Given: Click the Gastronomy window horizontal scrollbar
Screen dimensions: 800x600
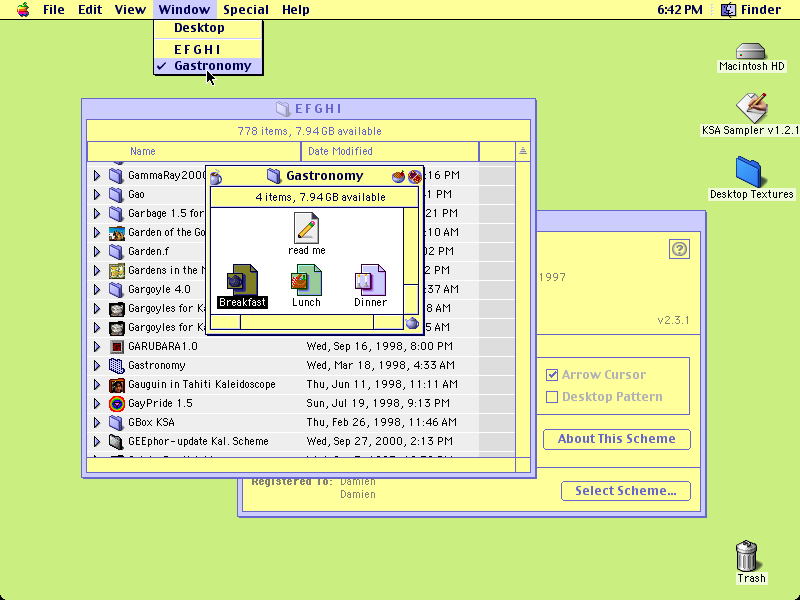Looking at the screenshot, I should [x=307, y=322].
